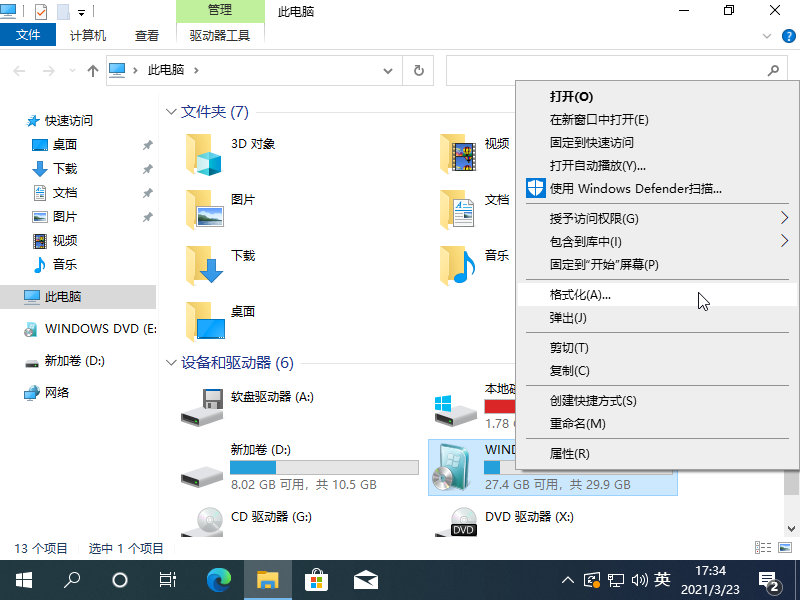
Task: Click the disk usage bar of 新加卷 (D:)
Action: pos(324,467)
